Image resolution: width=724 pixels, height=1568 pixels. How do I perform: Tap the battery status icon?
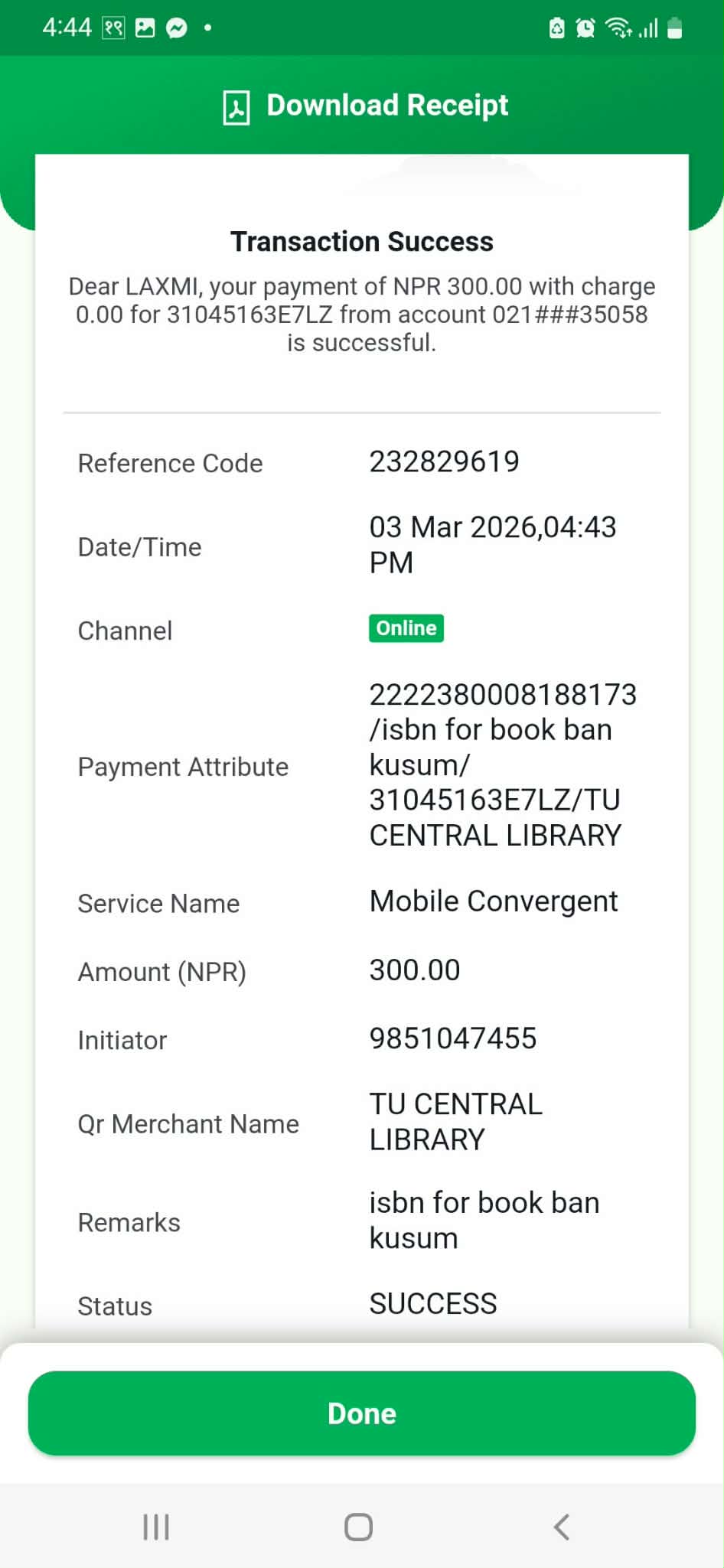pos(675,28)
